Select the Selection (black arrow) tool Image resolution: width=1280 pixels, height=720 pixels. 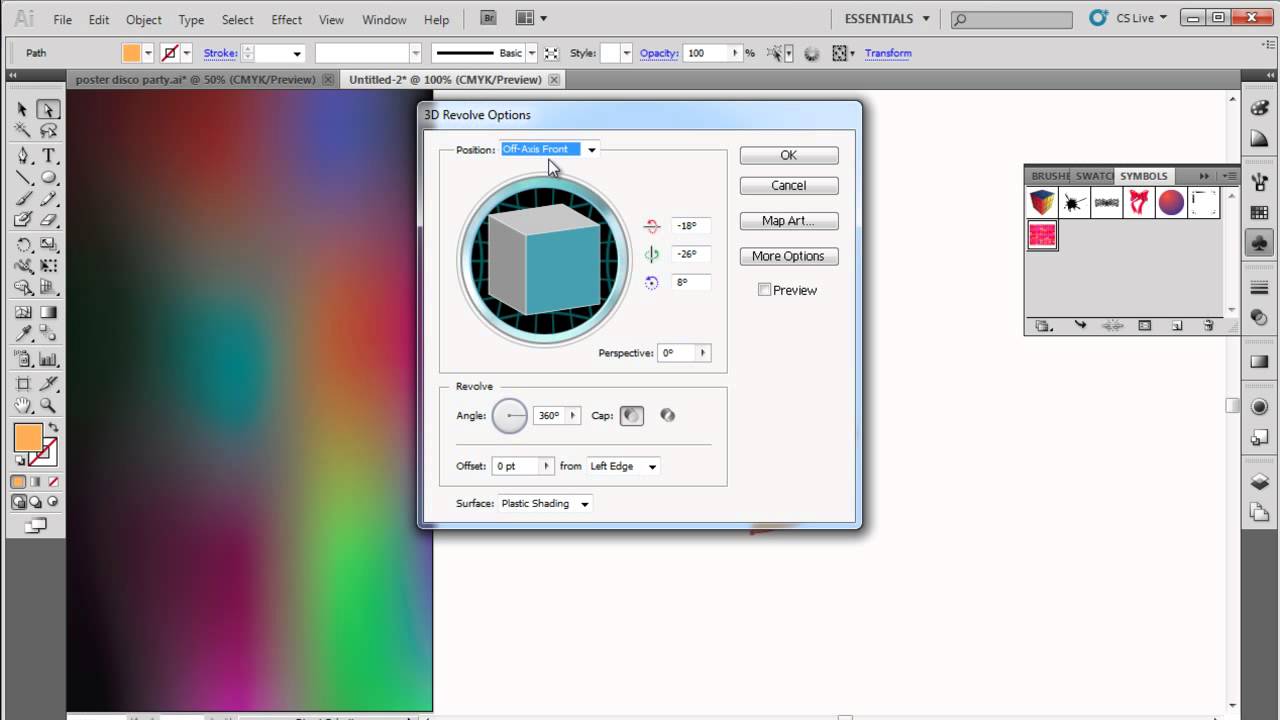(22, 110)
